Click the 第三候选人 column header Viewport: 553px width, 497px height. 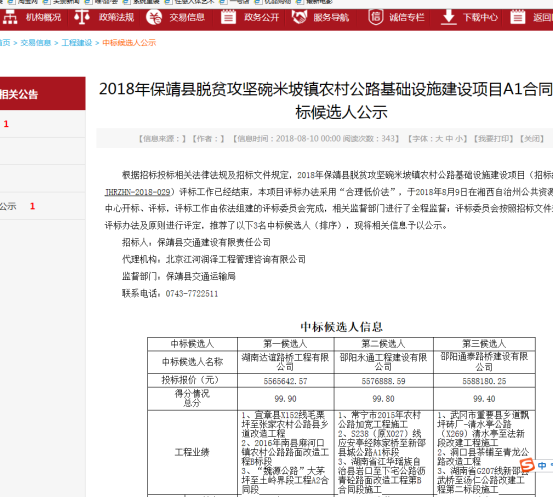click(484, 344)
